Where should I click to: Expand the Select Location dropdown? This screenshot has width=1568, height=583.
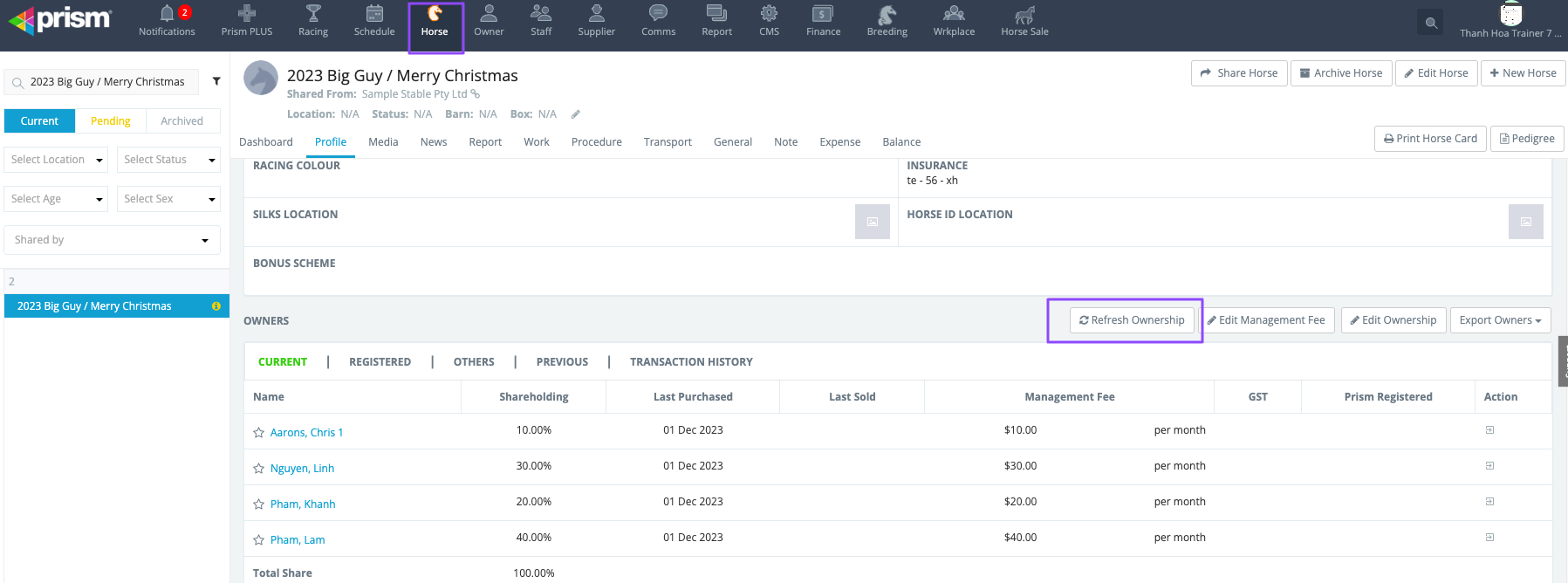tap(58, 160)
